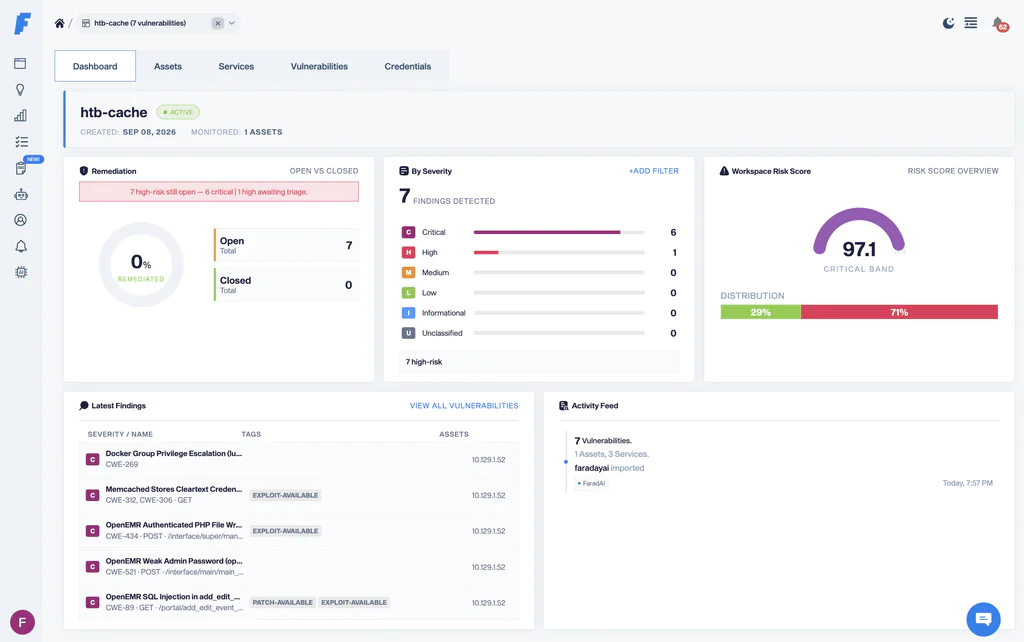Click View All Vulnerabilities link
This screenshot has height=642, width=1024.
click(x=464, y=406)
